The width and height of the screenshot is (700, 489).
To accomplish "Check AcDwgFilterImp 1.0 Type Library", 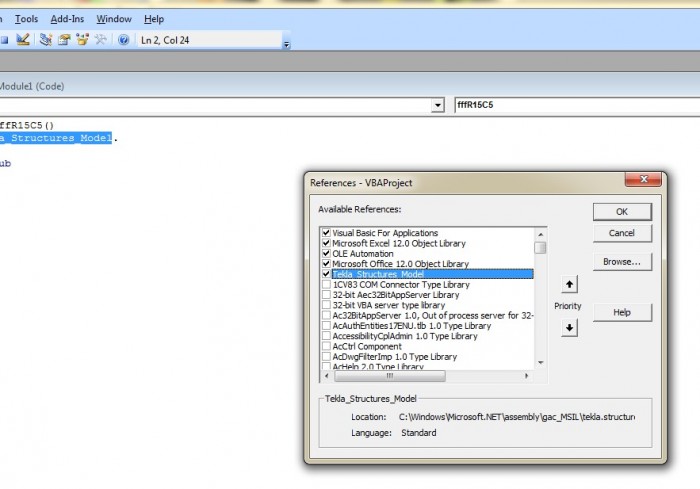I will [326, 356].
